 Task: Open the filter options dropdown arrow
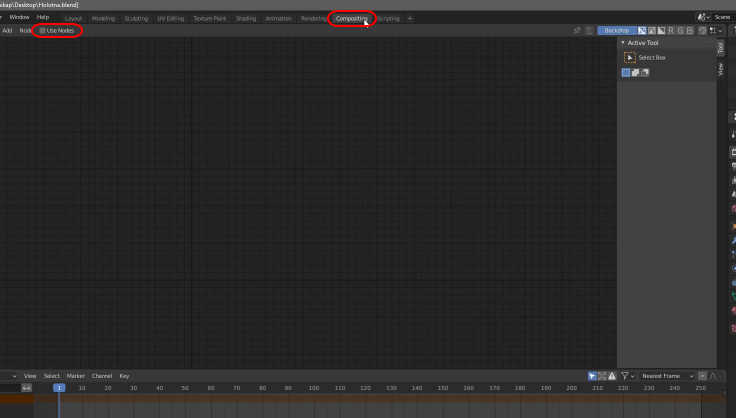632,376
